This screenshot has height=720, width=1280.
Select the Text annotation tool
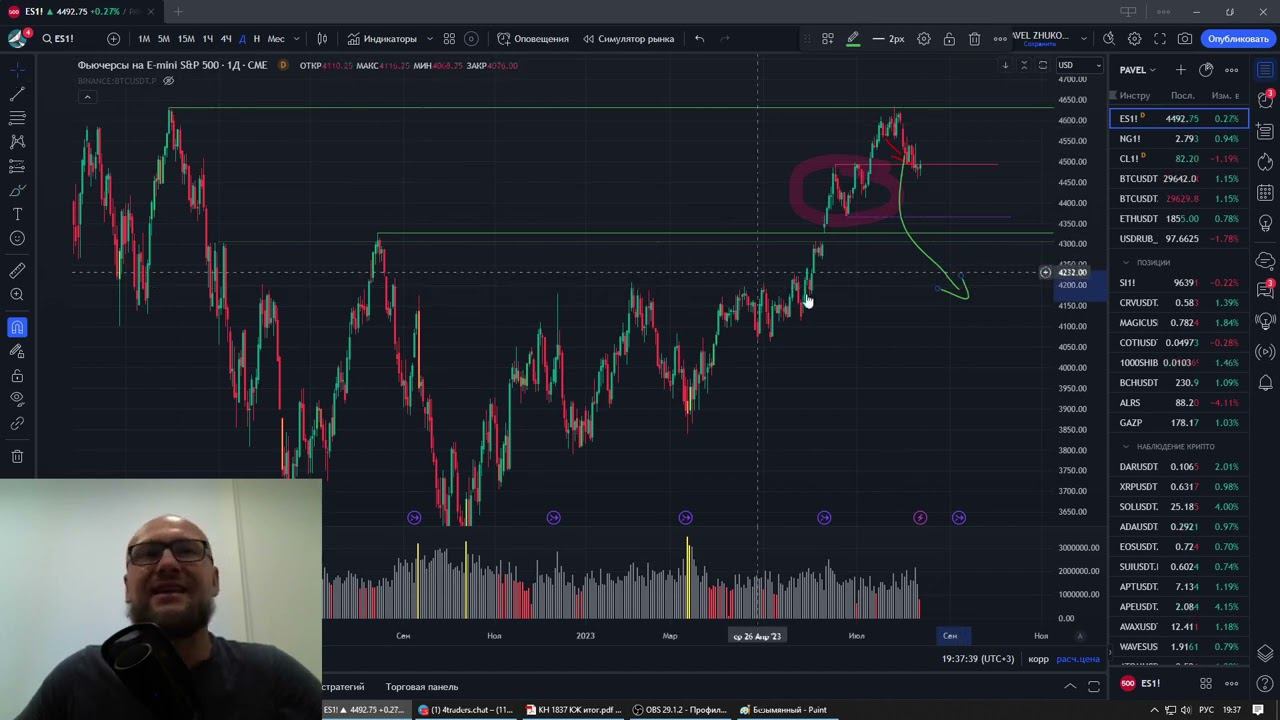(x=17, y=214)
